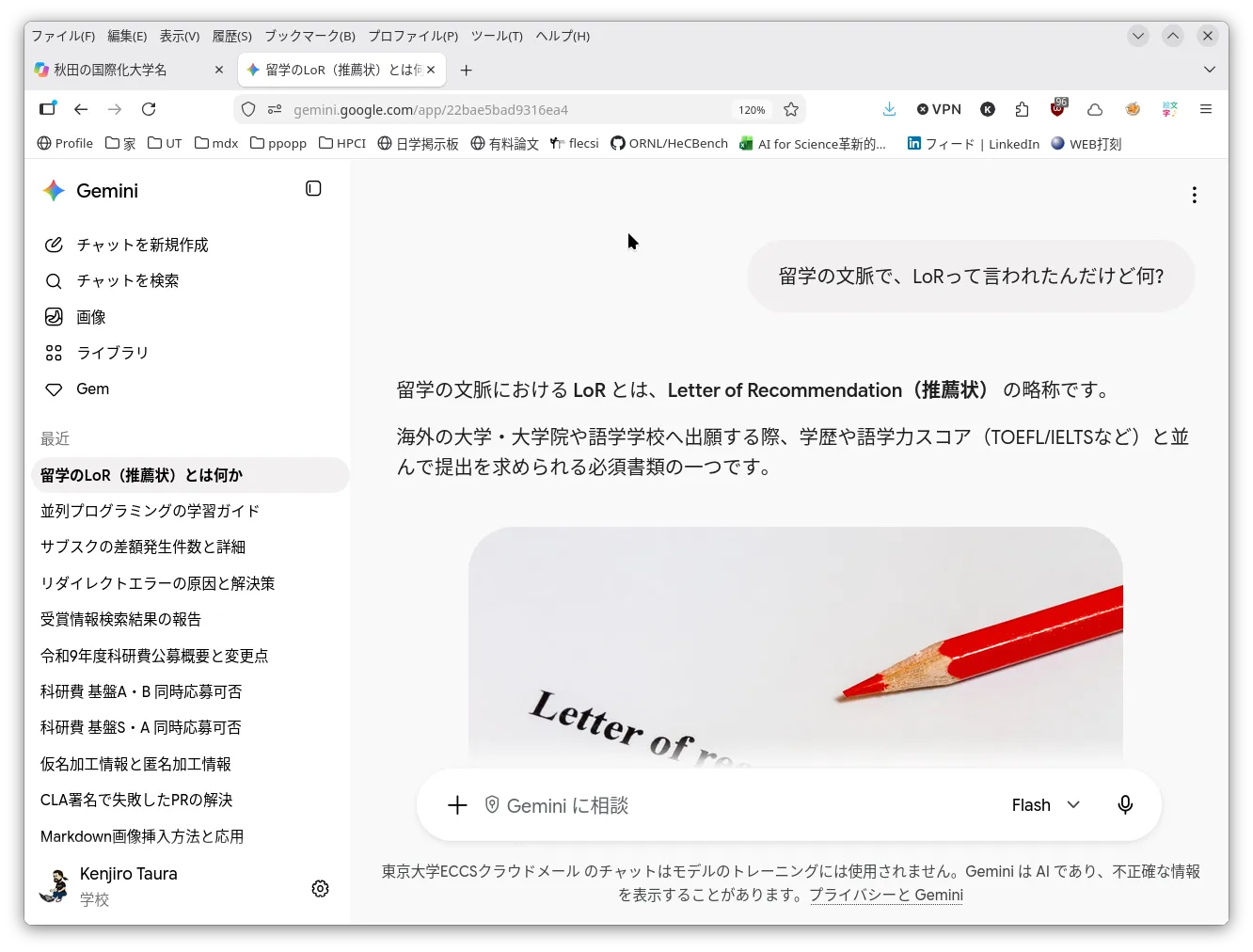Open the HPCI bookmarks folder
The width and height of the screenshot is (1253, 952).
click(342, 143)
